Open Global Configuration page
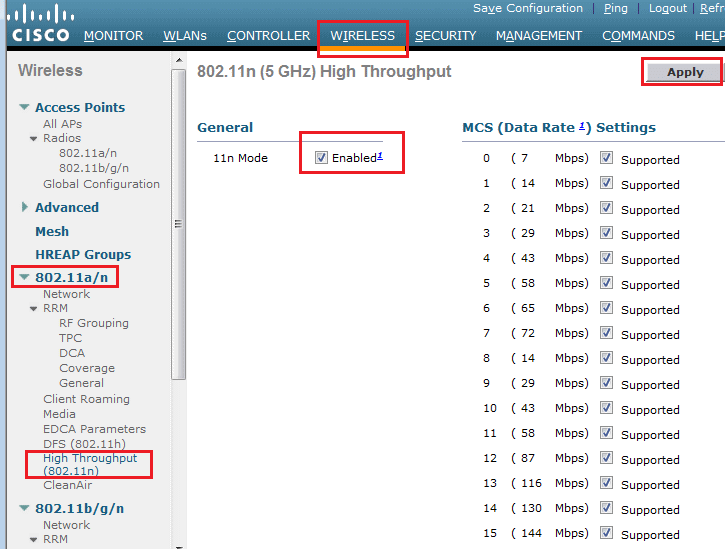The image size is (727, 549). (x=101, y=184)
